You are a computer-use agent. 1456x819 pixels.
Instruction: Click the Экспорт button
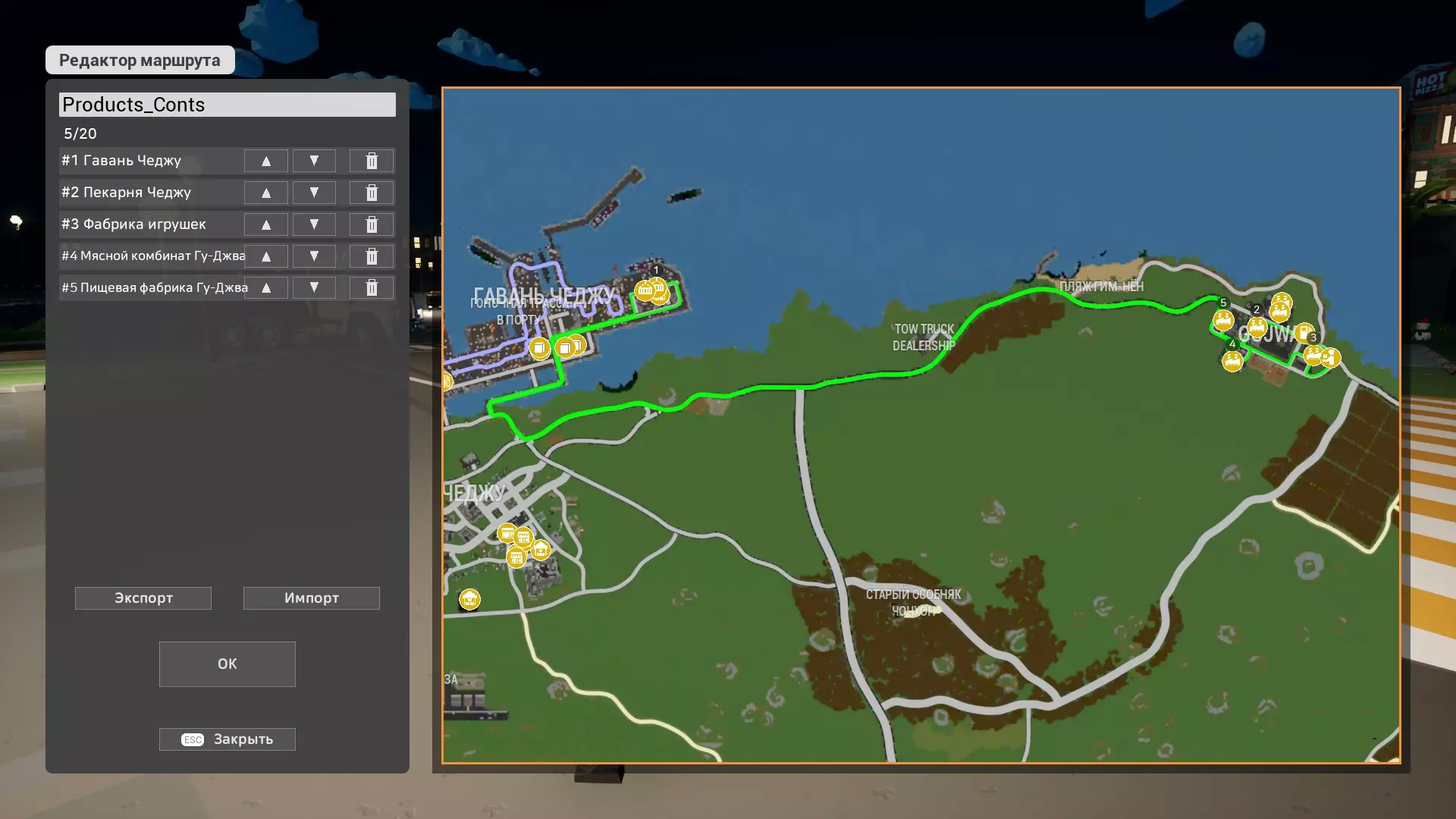click(x=143, y=598)
